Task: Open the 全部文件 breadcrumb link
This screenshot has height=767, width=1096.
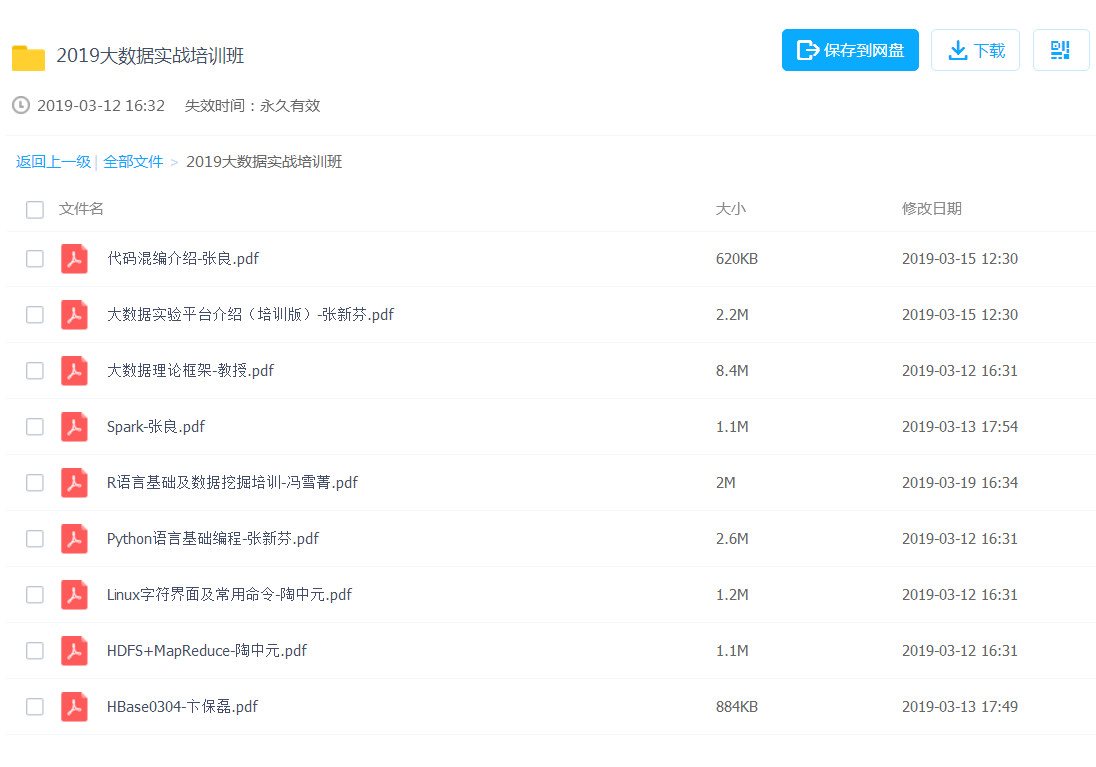Action: tap(133, 162)
